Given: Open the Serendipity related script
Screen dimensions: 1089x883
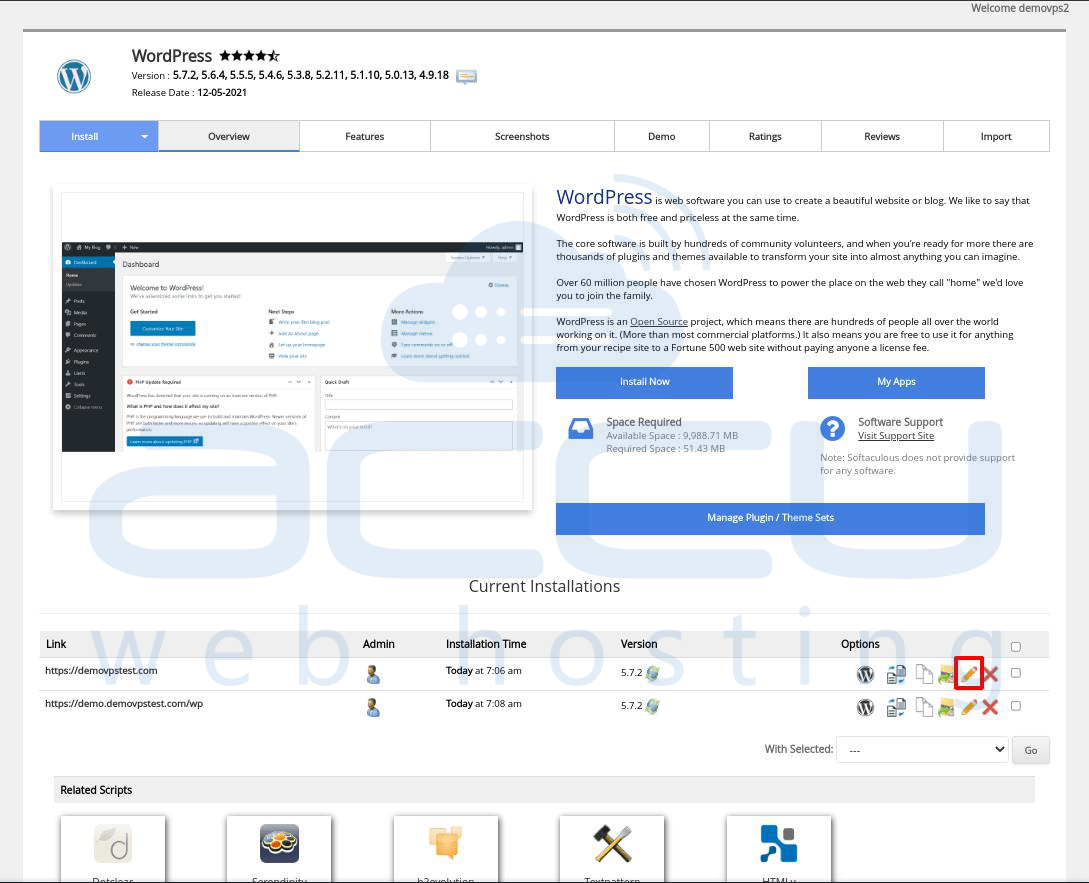Looking at the screenshot, I should [x=279, y=850].
